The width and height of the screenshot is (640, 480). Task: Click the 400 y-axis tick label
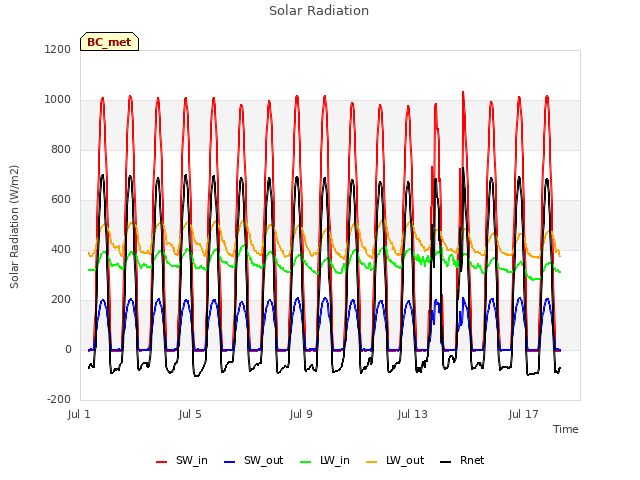[x=61, y=249]
